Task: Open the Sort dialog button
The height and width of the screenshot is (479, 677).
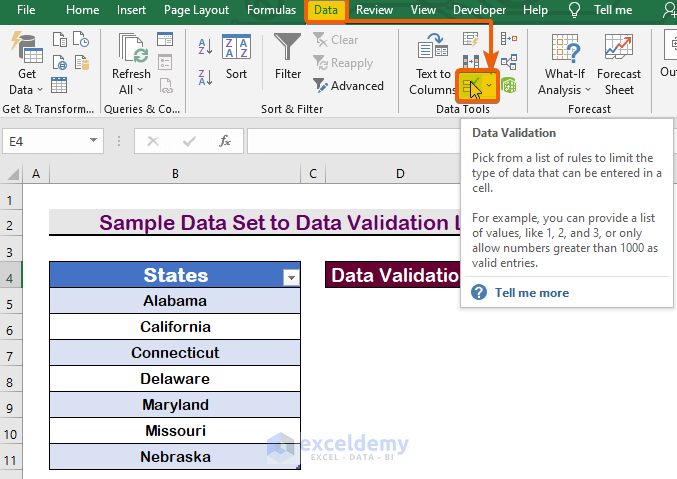Action: [x=236, y=58]
